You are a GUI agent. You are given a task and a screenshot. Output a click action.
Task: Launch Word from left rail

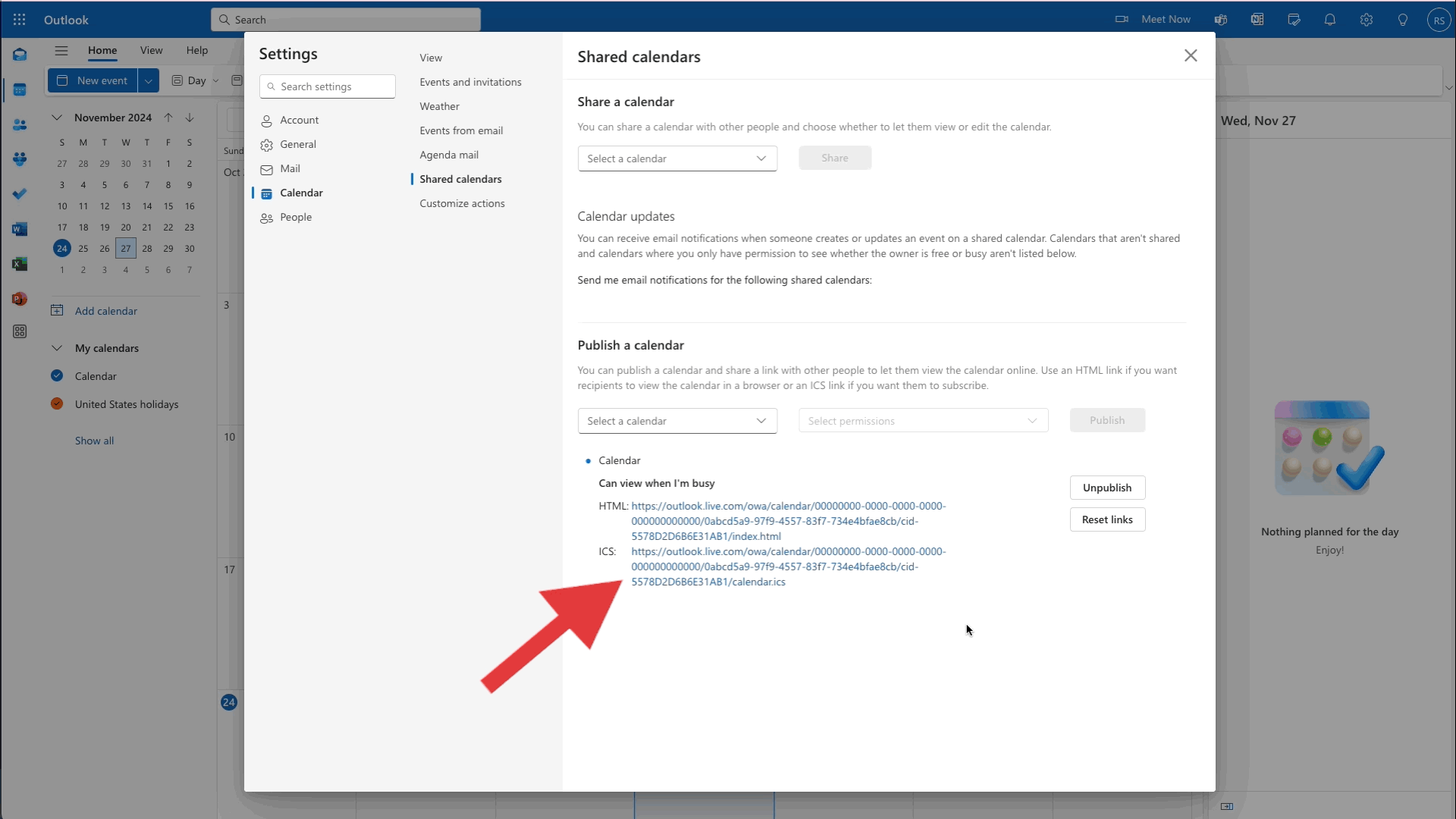20,229
